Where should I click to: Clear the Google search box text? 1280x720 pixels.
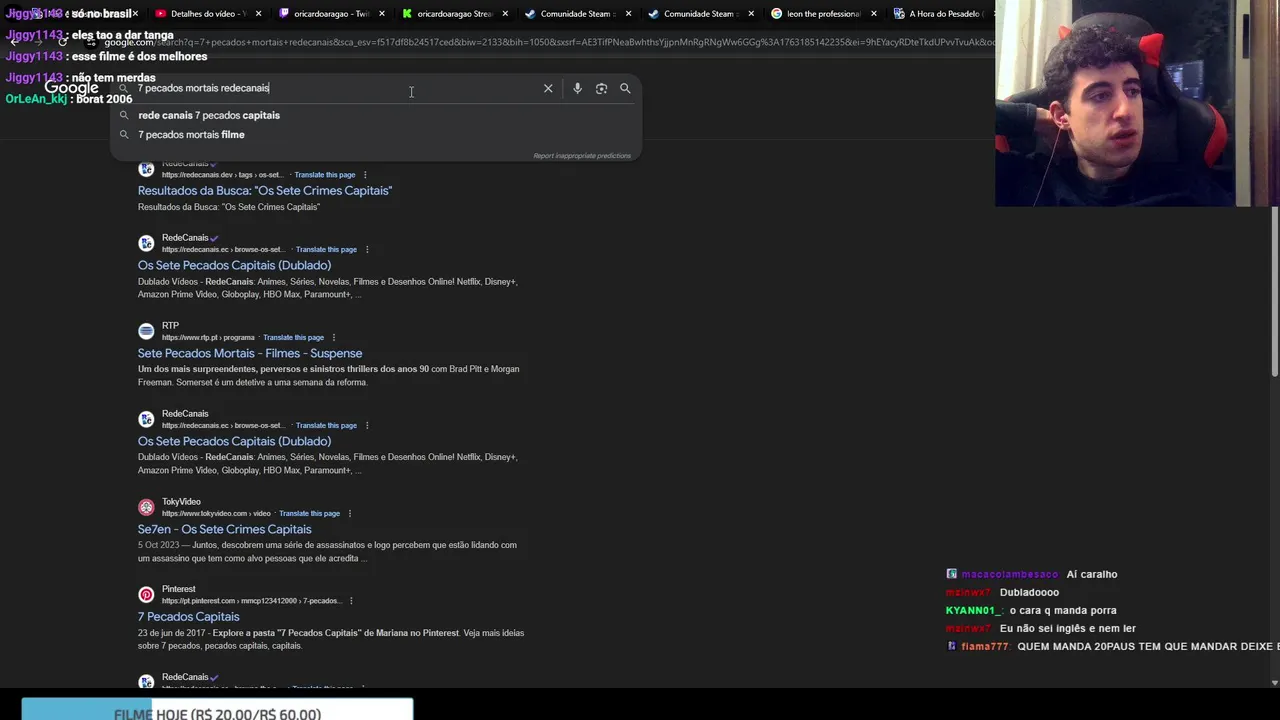click(x=548, y=88)
